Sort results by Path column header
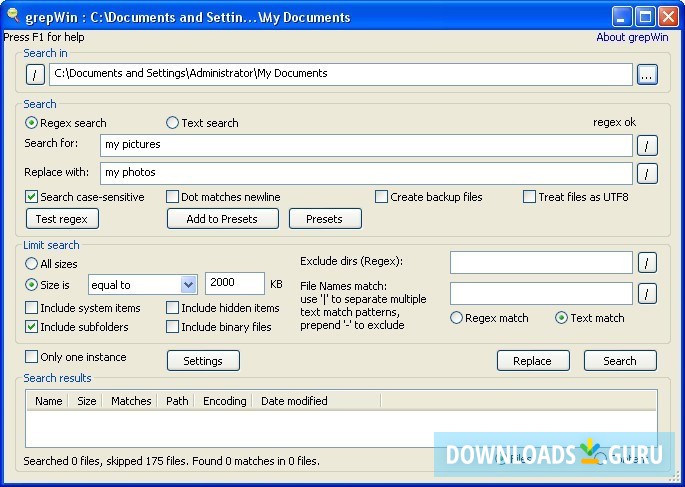685x487 pixels. coord(177,401)
